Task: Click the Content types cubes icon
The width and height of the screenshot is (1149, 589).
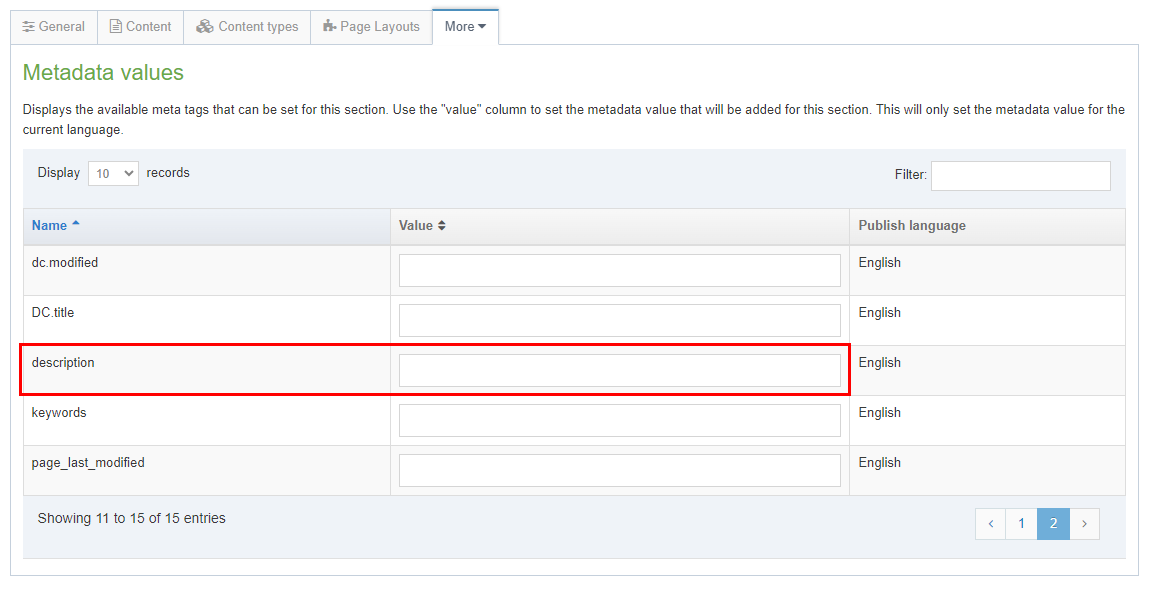Action: [204, 26]
